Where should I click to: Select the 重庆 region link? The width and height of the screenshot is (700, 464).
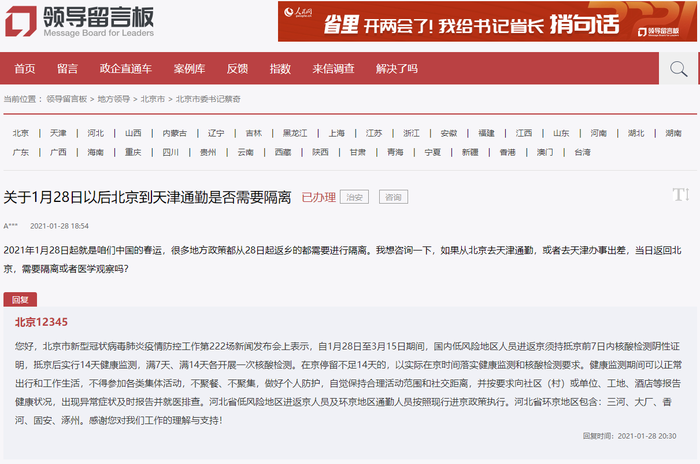click(x=133, y=152)
